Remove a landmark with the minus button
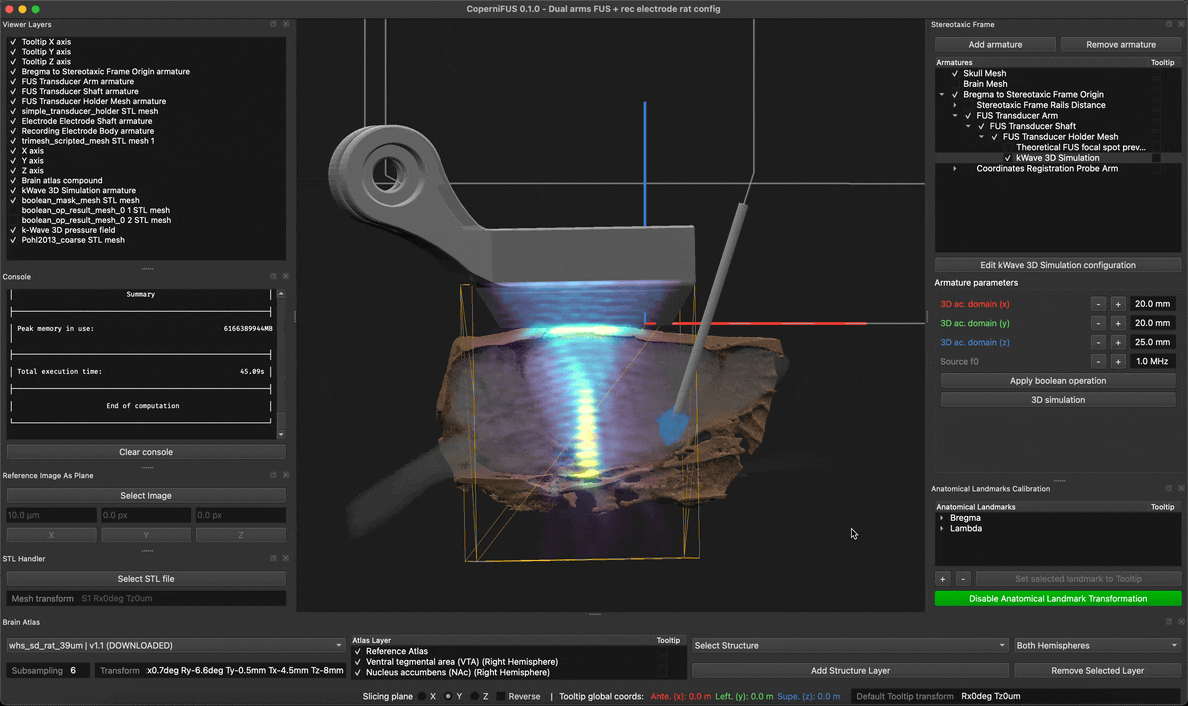 click(x=963, y=579)
